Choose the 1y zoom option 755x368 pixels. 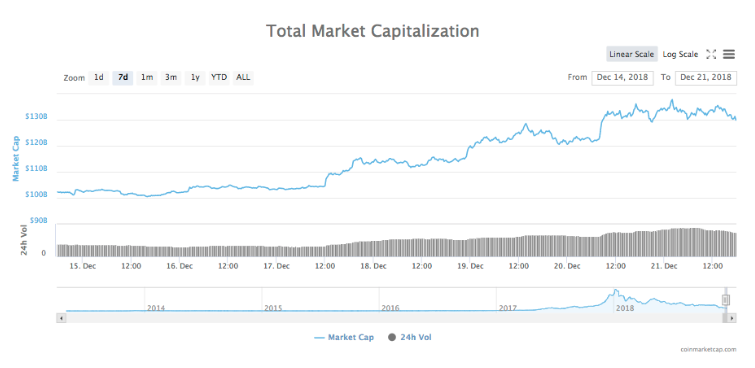195,78
